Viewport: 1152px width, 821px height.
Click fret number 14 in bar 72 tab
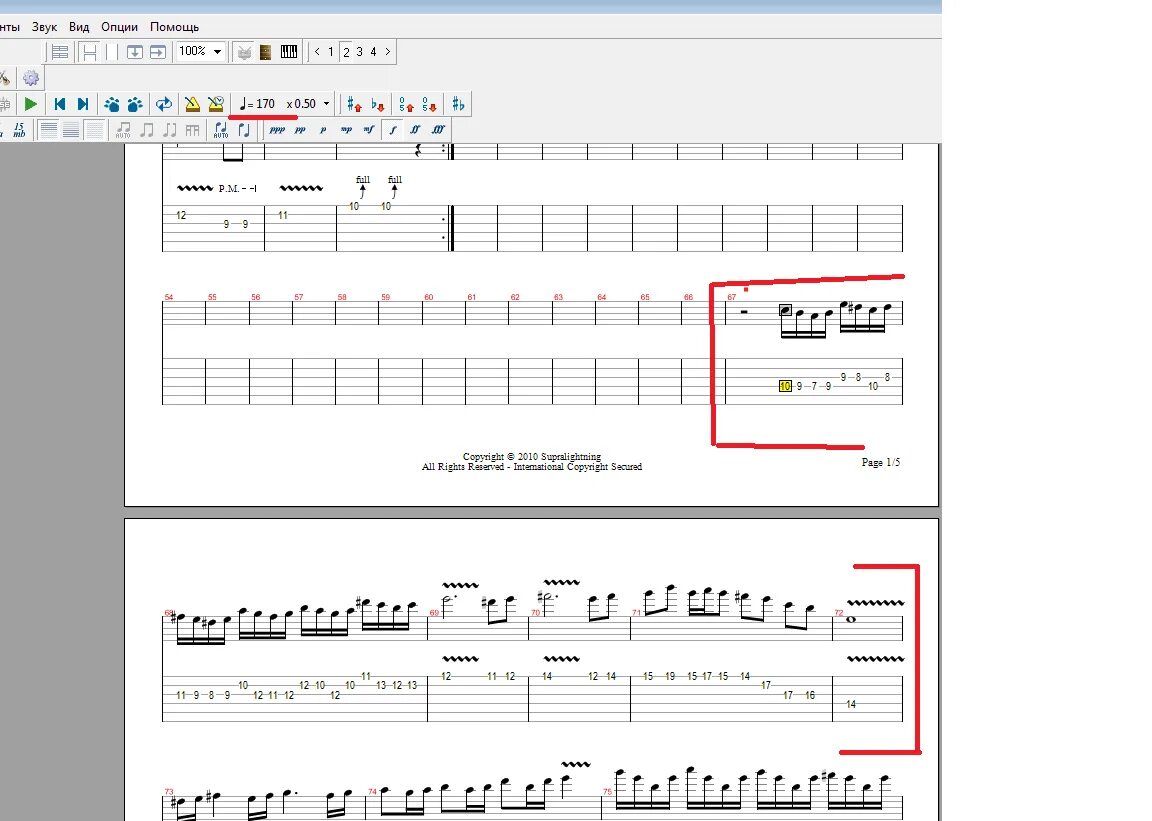[x=851, y=704]
